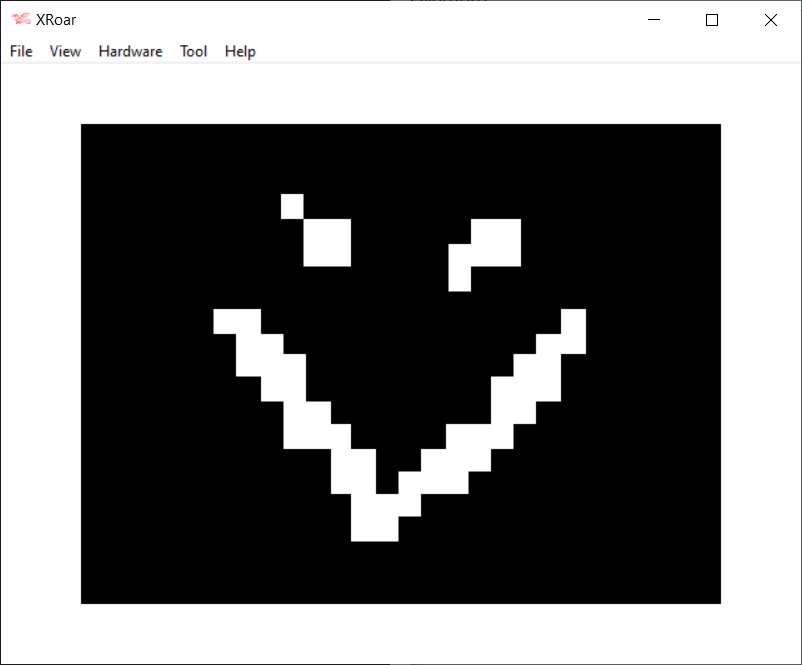Image resolution: width=802 pixels, height=665 pixels.
Task: Open the Tool menu
Action: (x=193, y=51)
